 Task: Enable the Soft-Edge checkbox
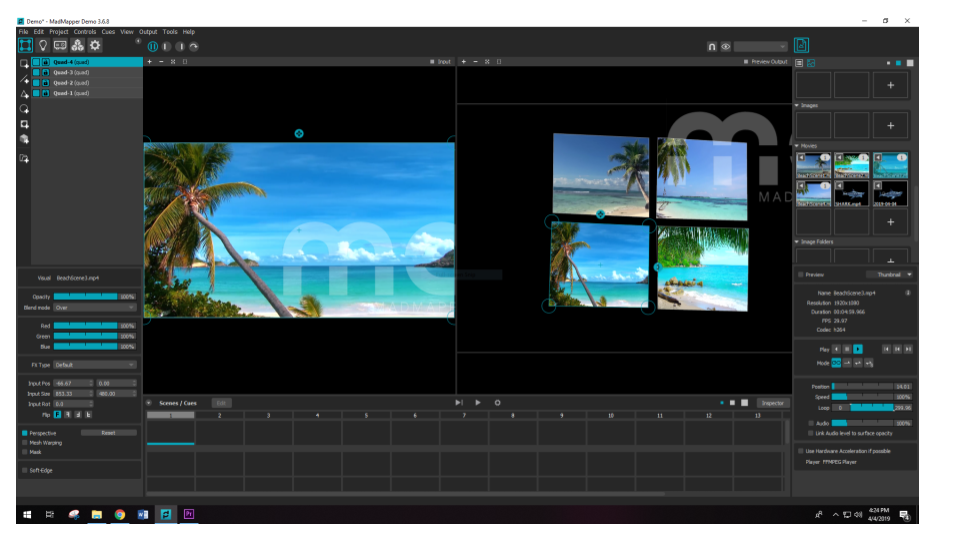coord(24,470)
